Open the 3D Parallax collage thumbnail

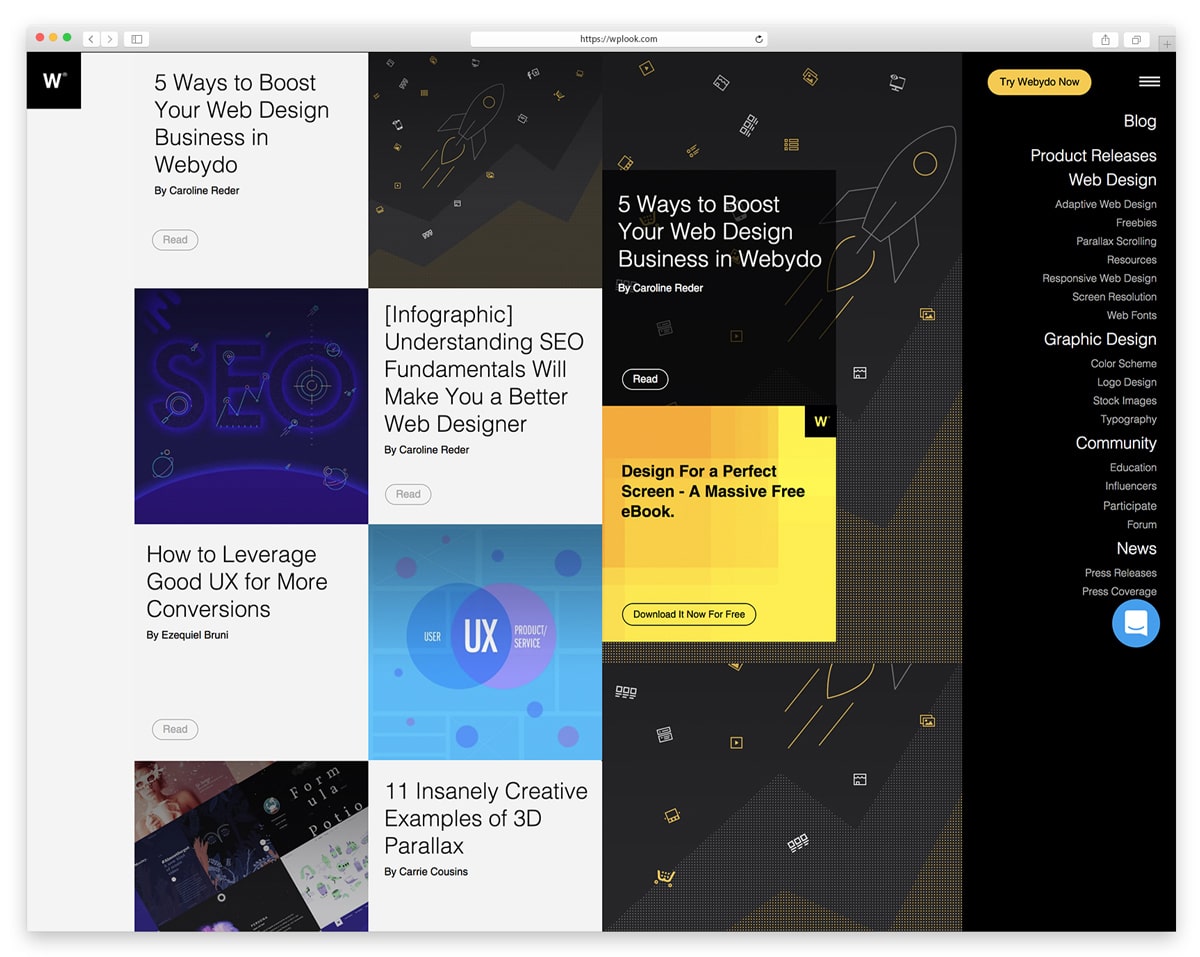point(251,846)
